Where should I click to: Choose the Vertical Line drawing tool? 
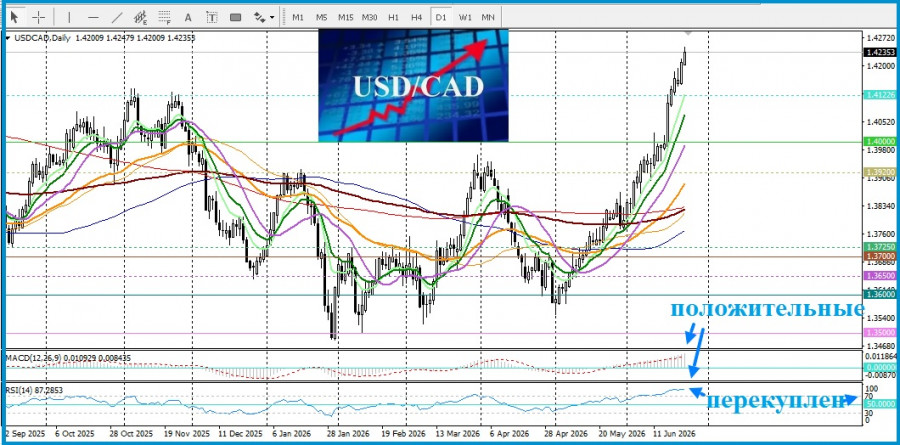pos(69,17)
